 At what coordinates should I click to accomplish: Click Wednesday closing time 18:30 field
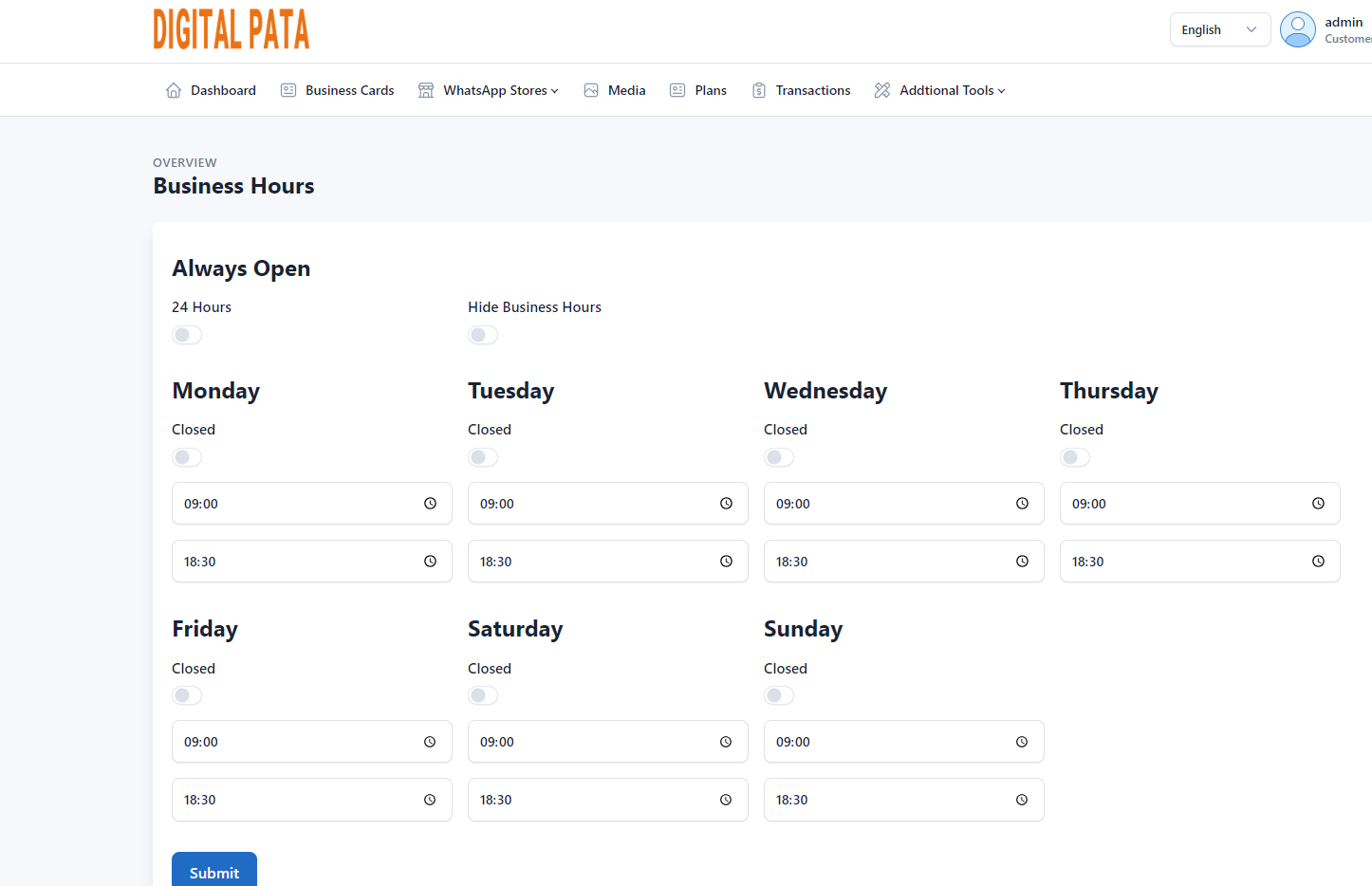pyautogui.click(x=904, y=562)
